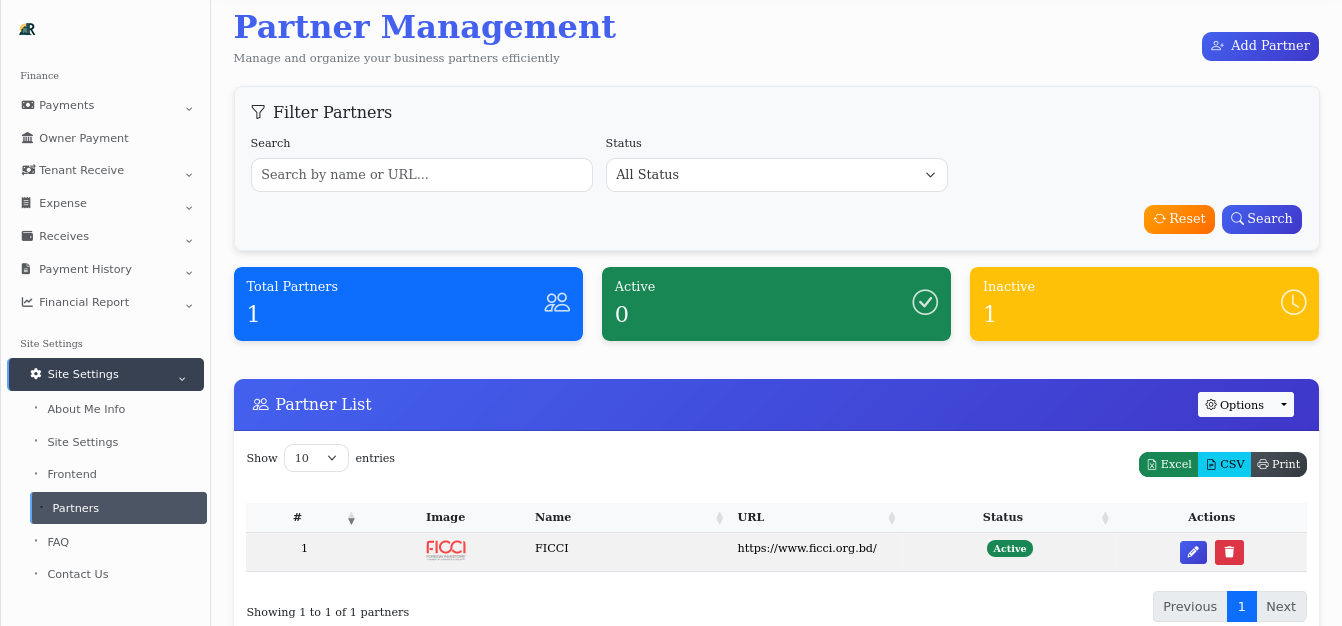Click the edit pencil icon for FICCI
Screen dimensions: 1342x626
coord(1193,551)
